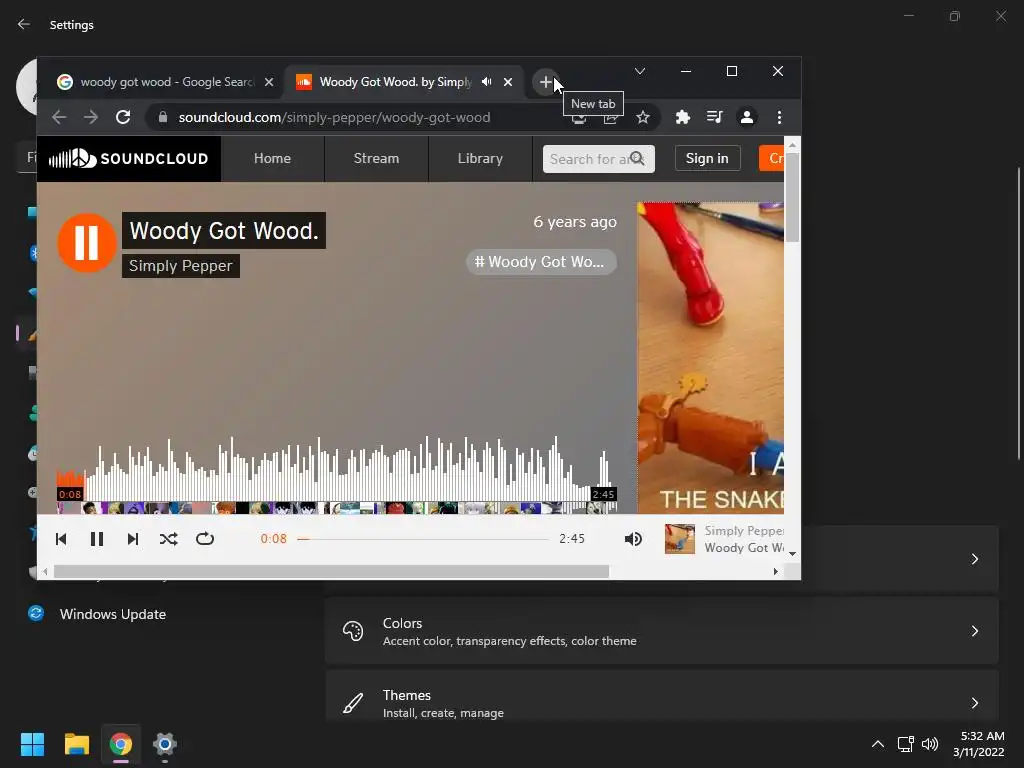Click the Sign in button
The width and height of the screenshot is (1024, 768).
coord(707,158)
